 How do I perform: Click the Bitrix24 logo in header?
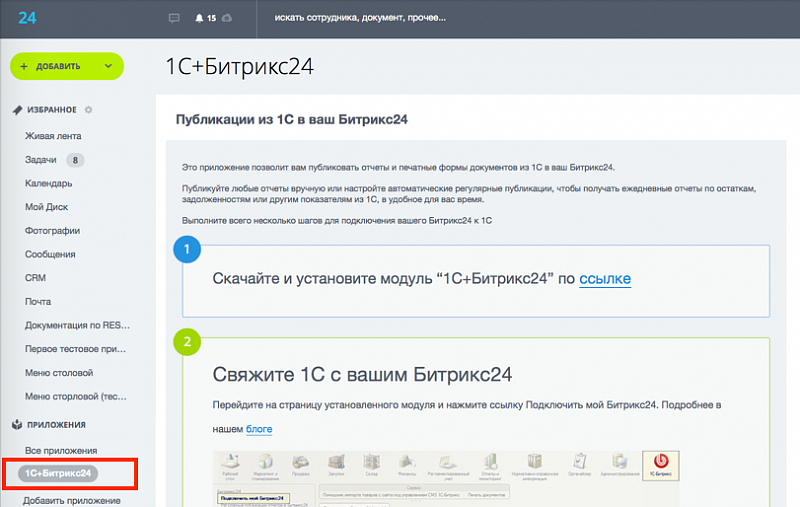pyautogui.click(x=27, y=18)
